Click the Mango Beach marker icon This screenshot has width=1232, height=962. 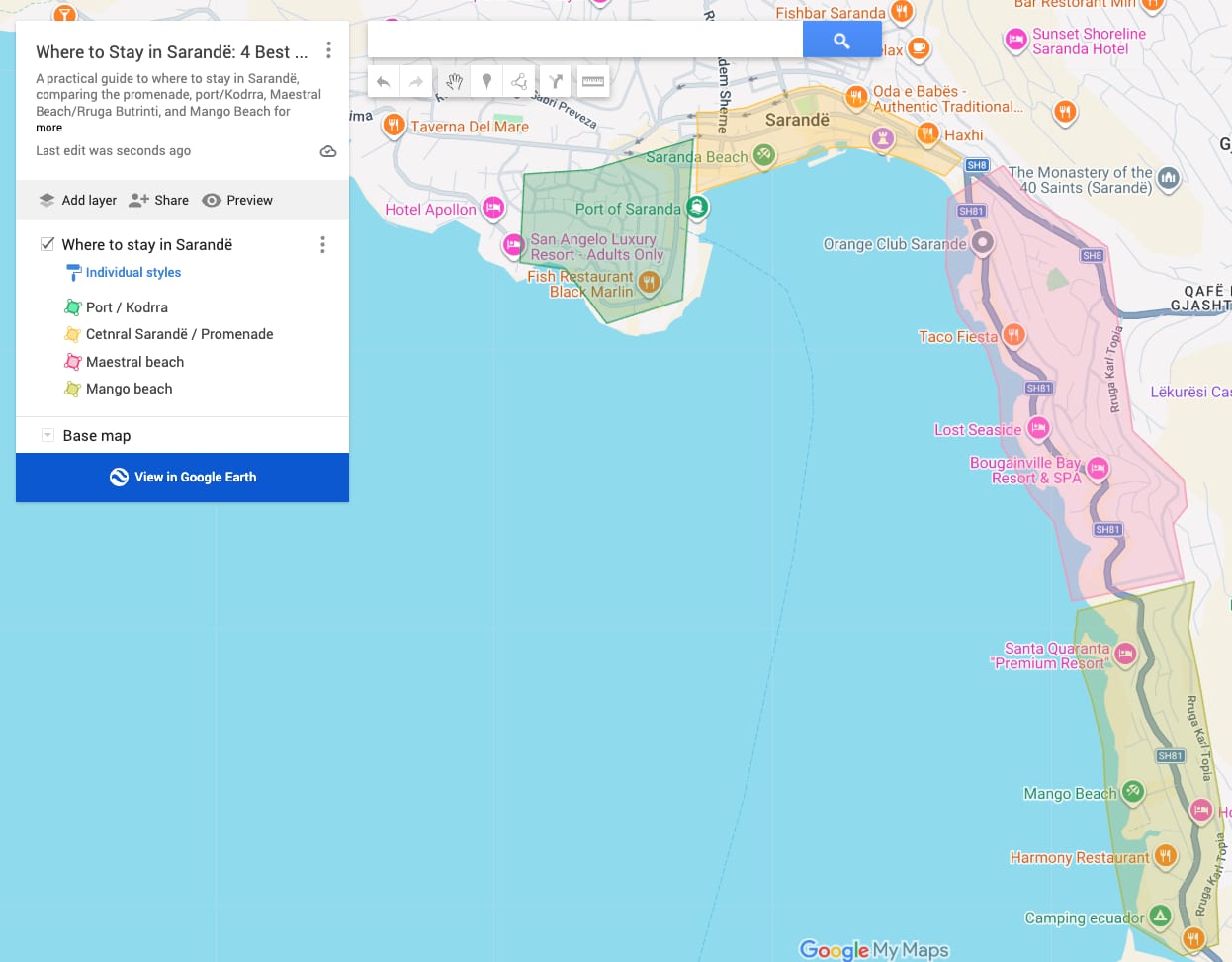point(1133,791)
